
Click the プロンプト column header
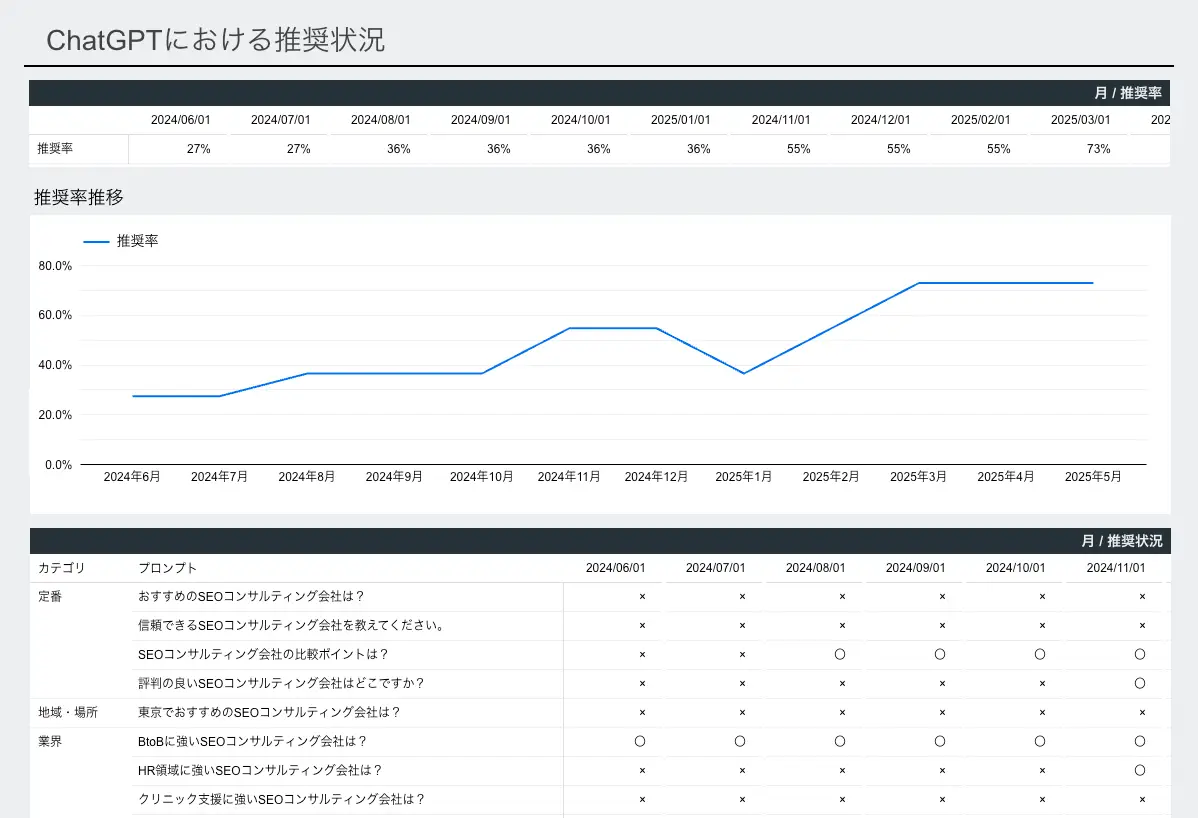[x=167, y=568]
